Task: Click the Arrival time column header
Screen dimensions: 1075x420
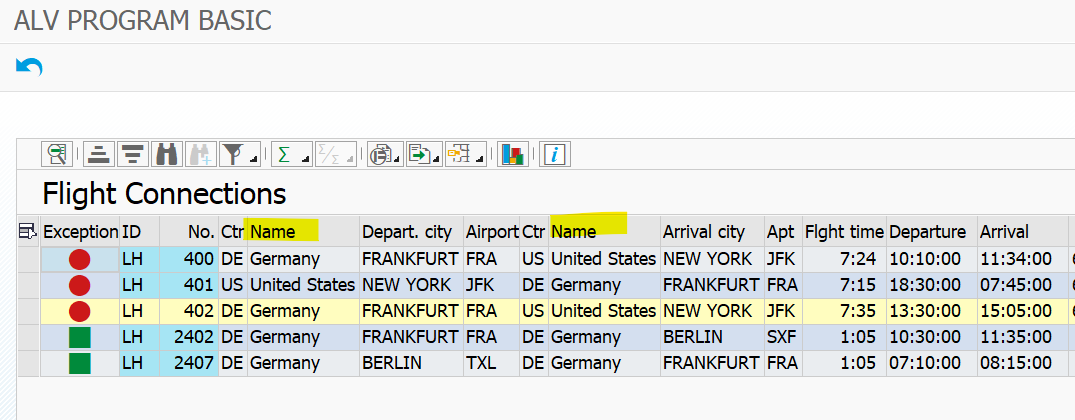Action: (x=1023, y=232)
